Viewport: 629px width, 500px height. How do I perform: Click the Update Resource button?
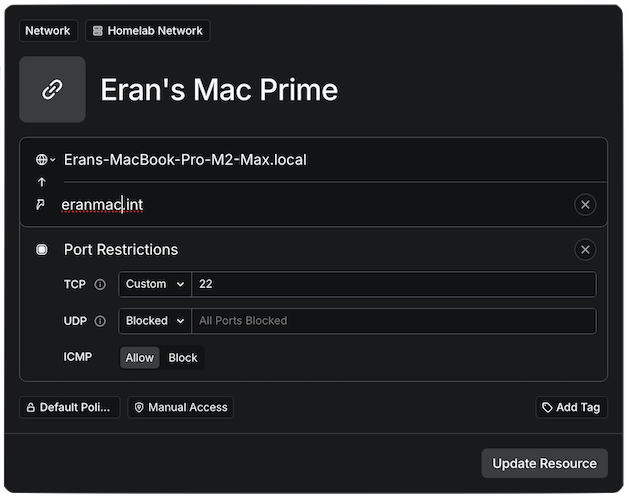pyautogui.click(x=544, y=463)
